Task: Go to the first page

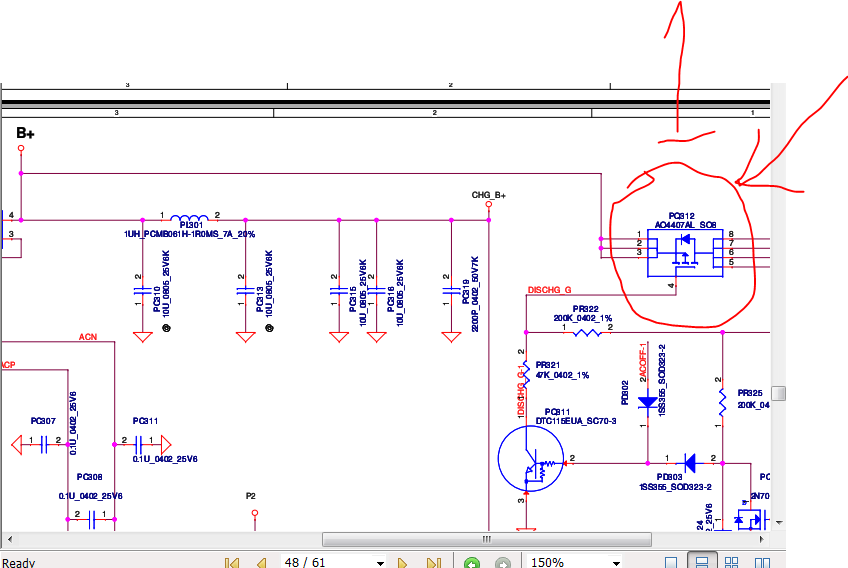Action: pos(231,563)
